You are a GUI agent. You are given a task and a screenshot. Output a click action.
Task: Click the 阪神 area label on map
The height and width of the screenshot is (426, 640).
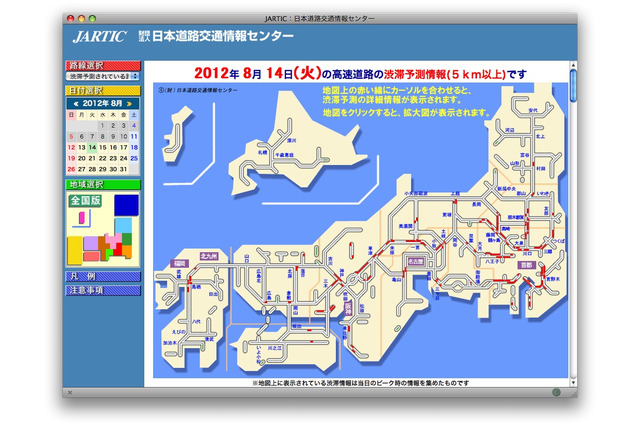348,308
